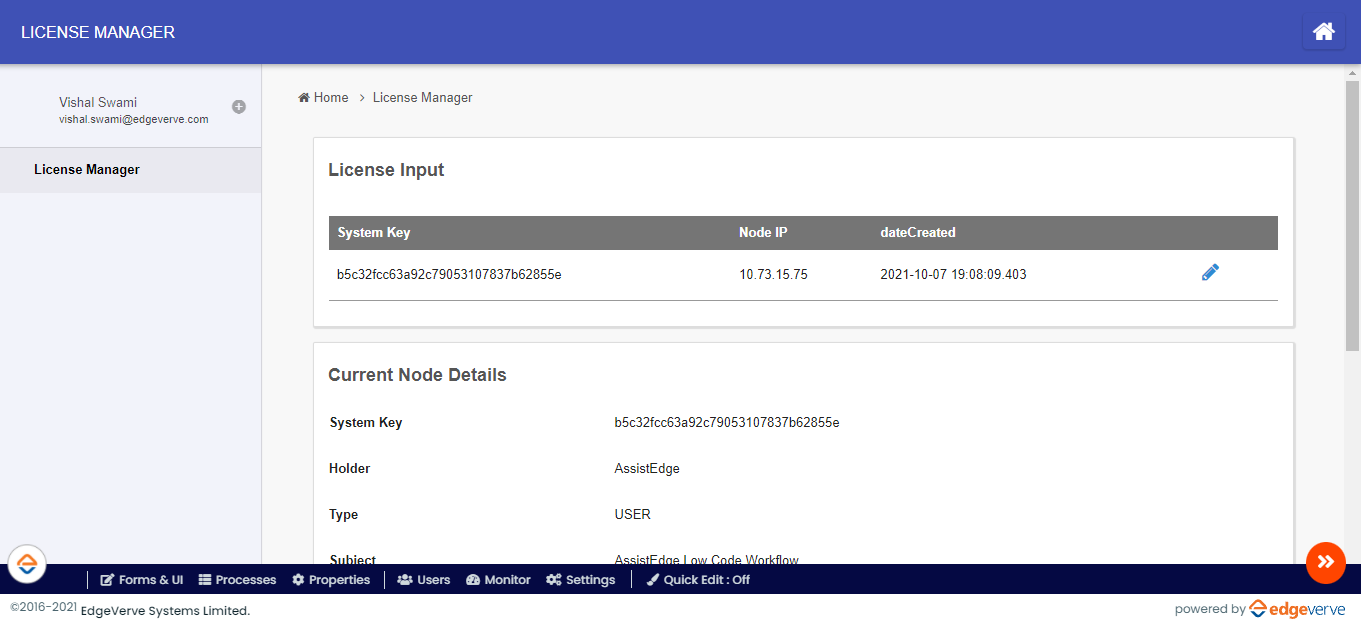1366x619 pixels.
Task: Click the vertical page scrollbar thumb
Action: coord(1352,215)
